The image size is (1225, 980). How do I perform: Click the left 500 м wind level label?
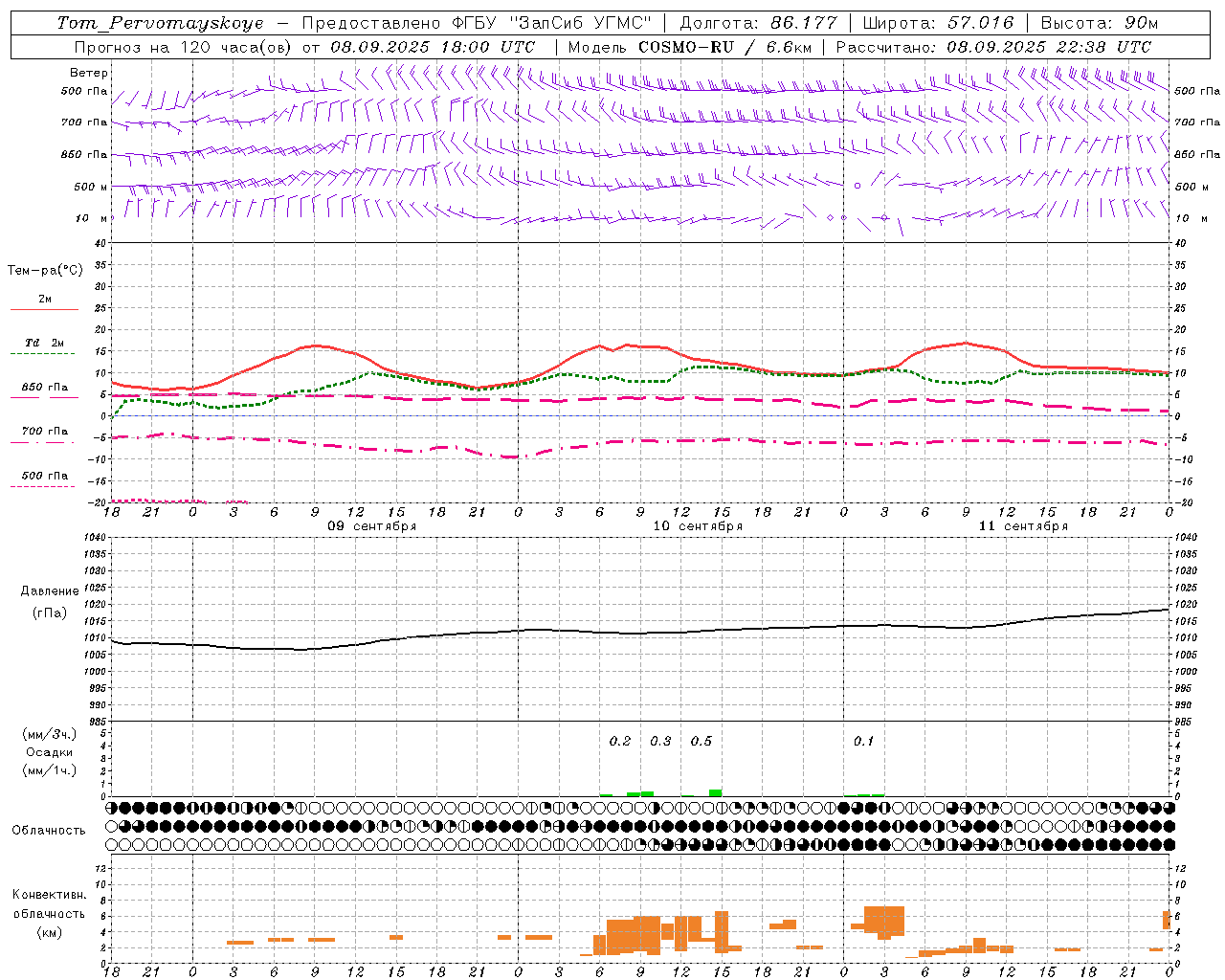91,187
